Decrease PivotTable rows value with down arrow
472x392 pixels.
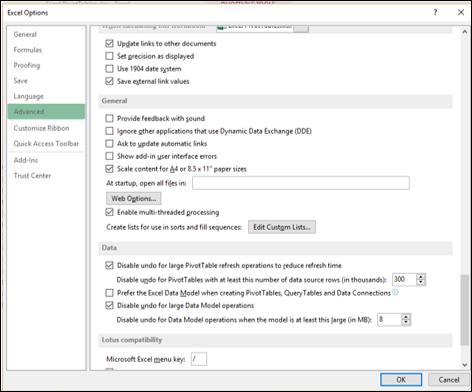[421, 282]
